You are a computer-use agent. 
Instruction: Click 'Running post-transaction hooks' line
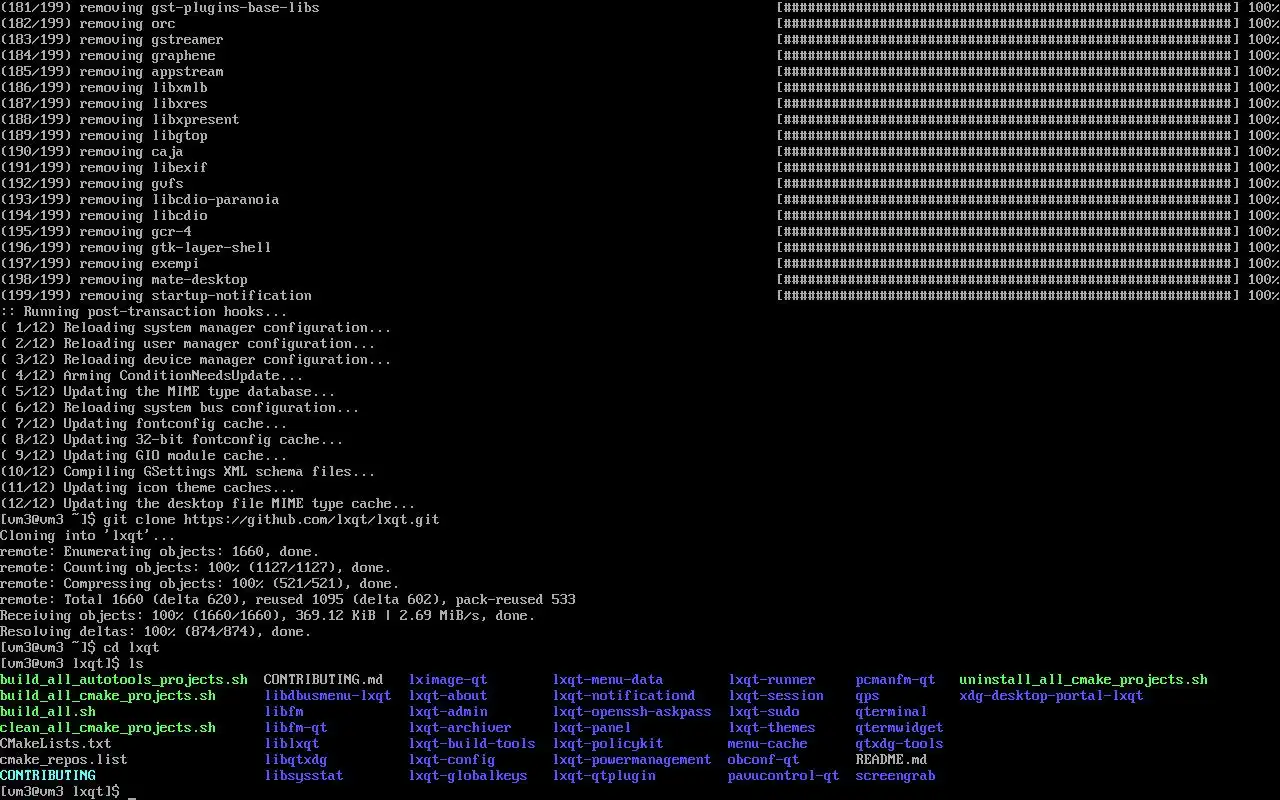[x=144, y=312]
